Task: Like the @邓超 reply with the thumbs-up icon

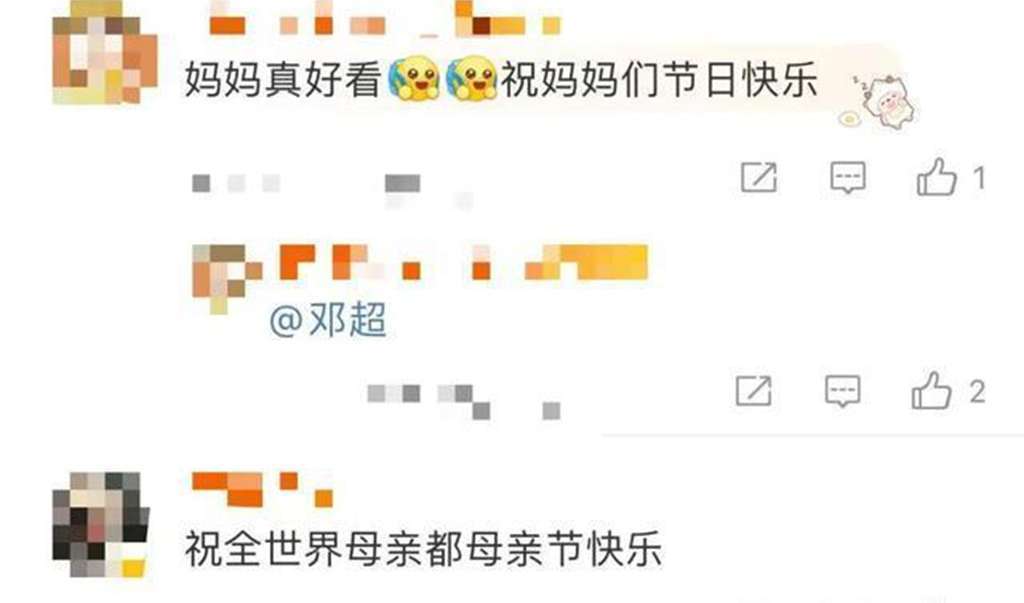Action: coord(931,390)
